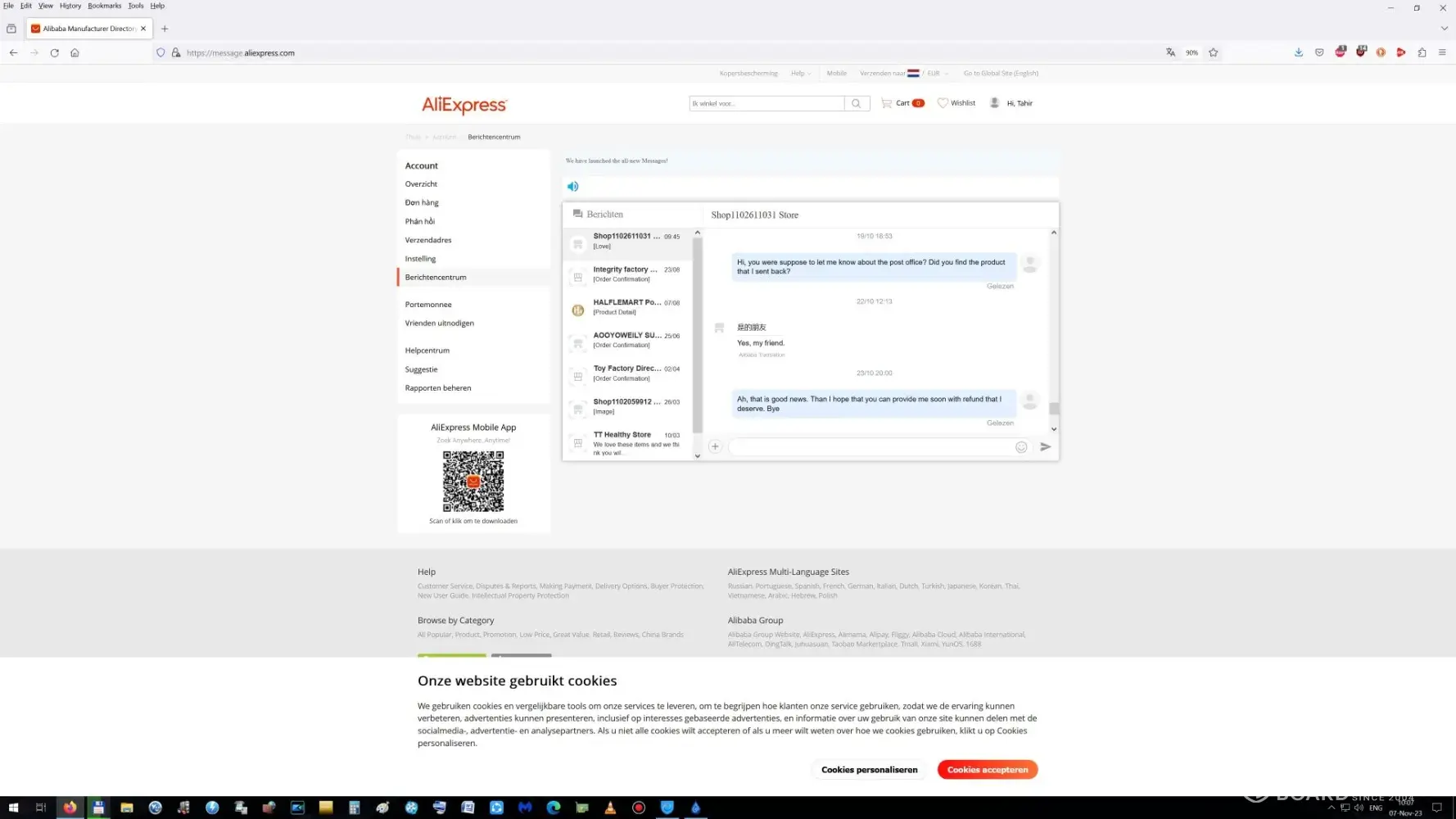Viewport: 1456px width, 819px height.
Task: Click the browser address bar
Action: click(x=655, y=52)
